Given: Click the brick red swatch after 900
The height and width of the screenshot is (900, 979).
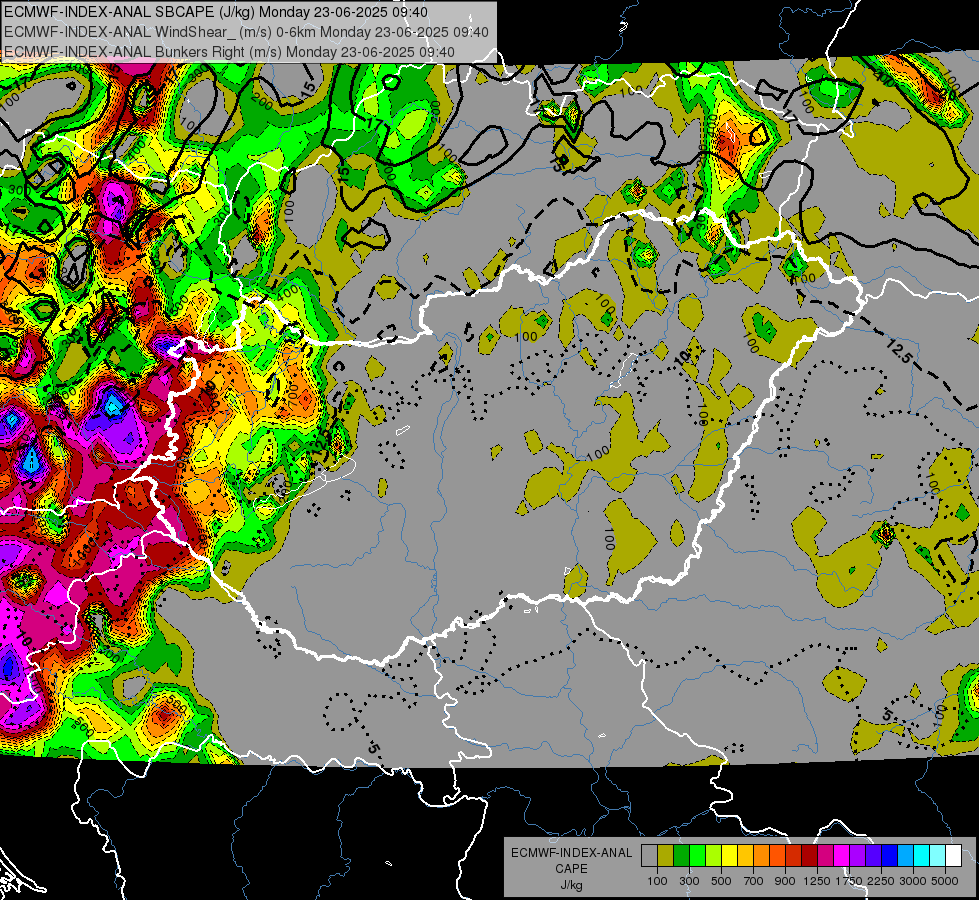Looking at the screenshot, I should 794,856.
